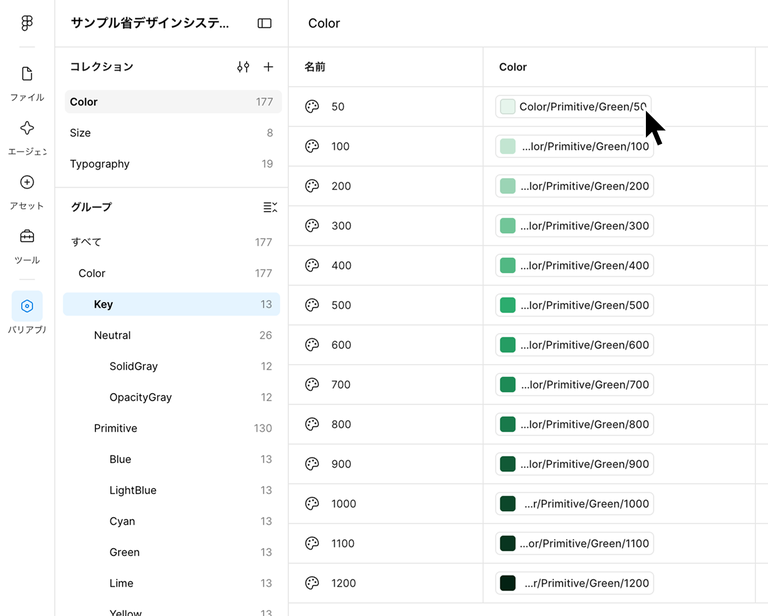768x616 pixels.
Task: Click the サンプル省デザインシステ... file title
Action: [150, 23]
